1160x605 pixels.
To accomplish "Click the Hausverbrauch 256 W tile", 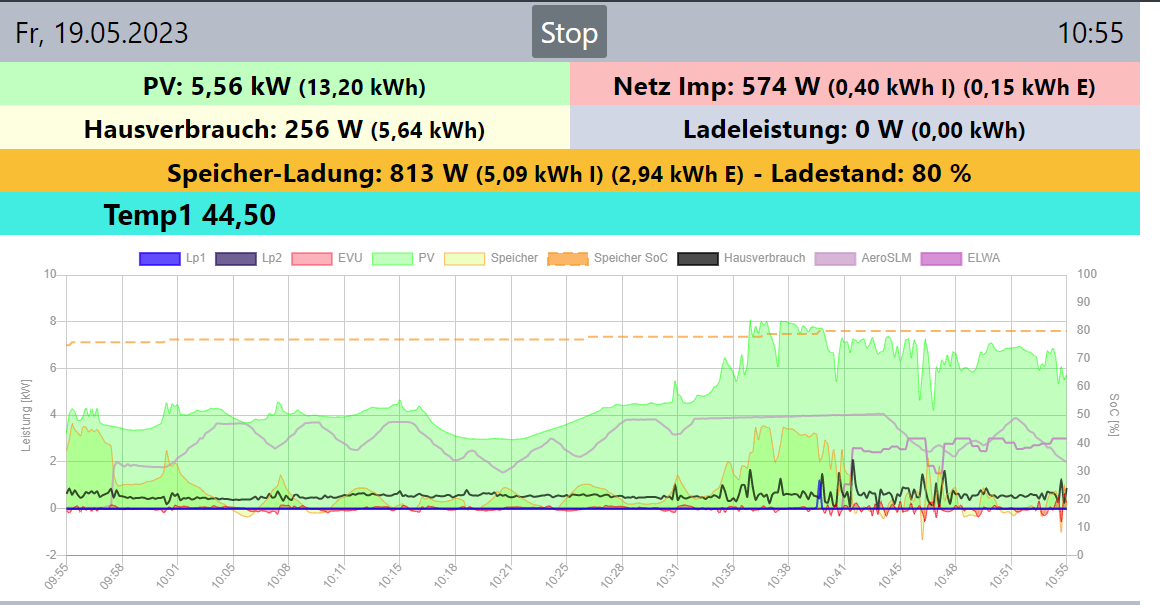I will pos(285,129).
